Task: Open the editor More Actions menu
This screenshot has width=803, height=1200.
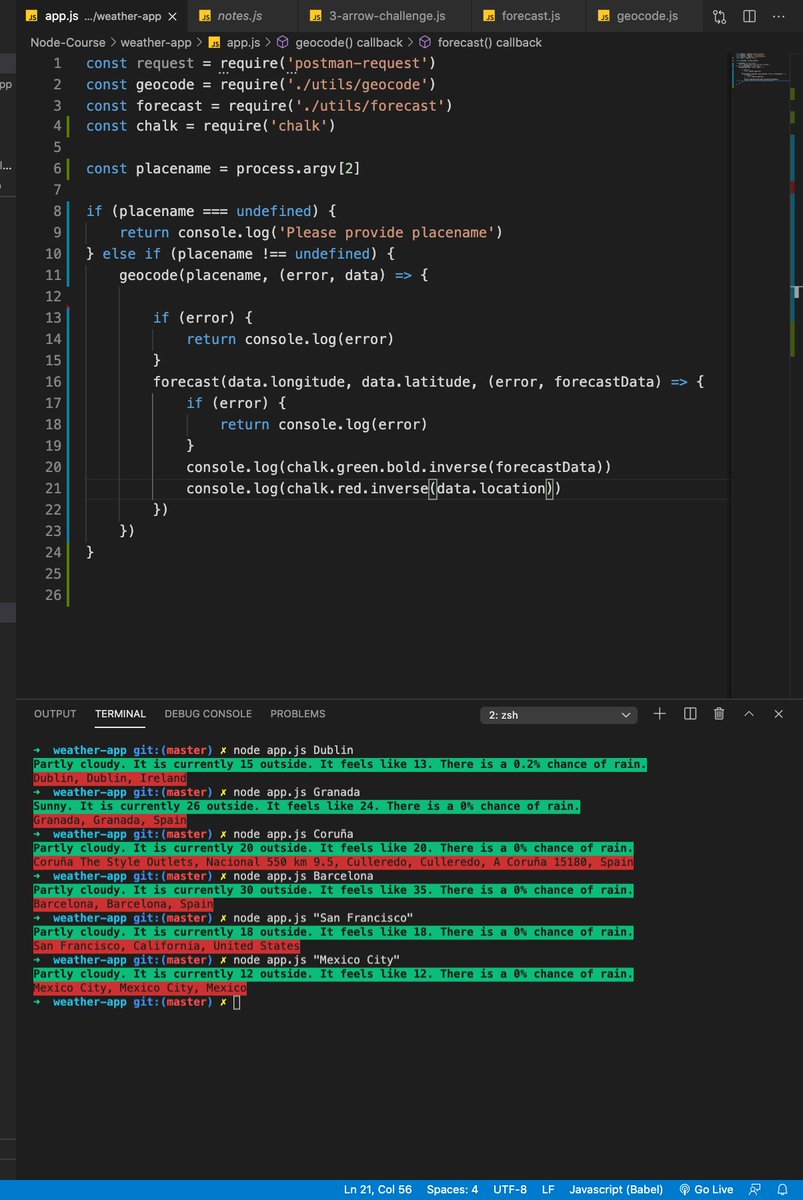Action: 780,16
